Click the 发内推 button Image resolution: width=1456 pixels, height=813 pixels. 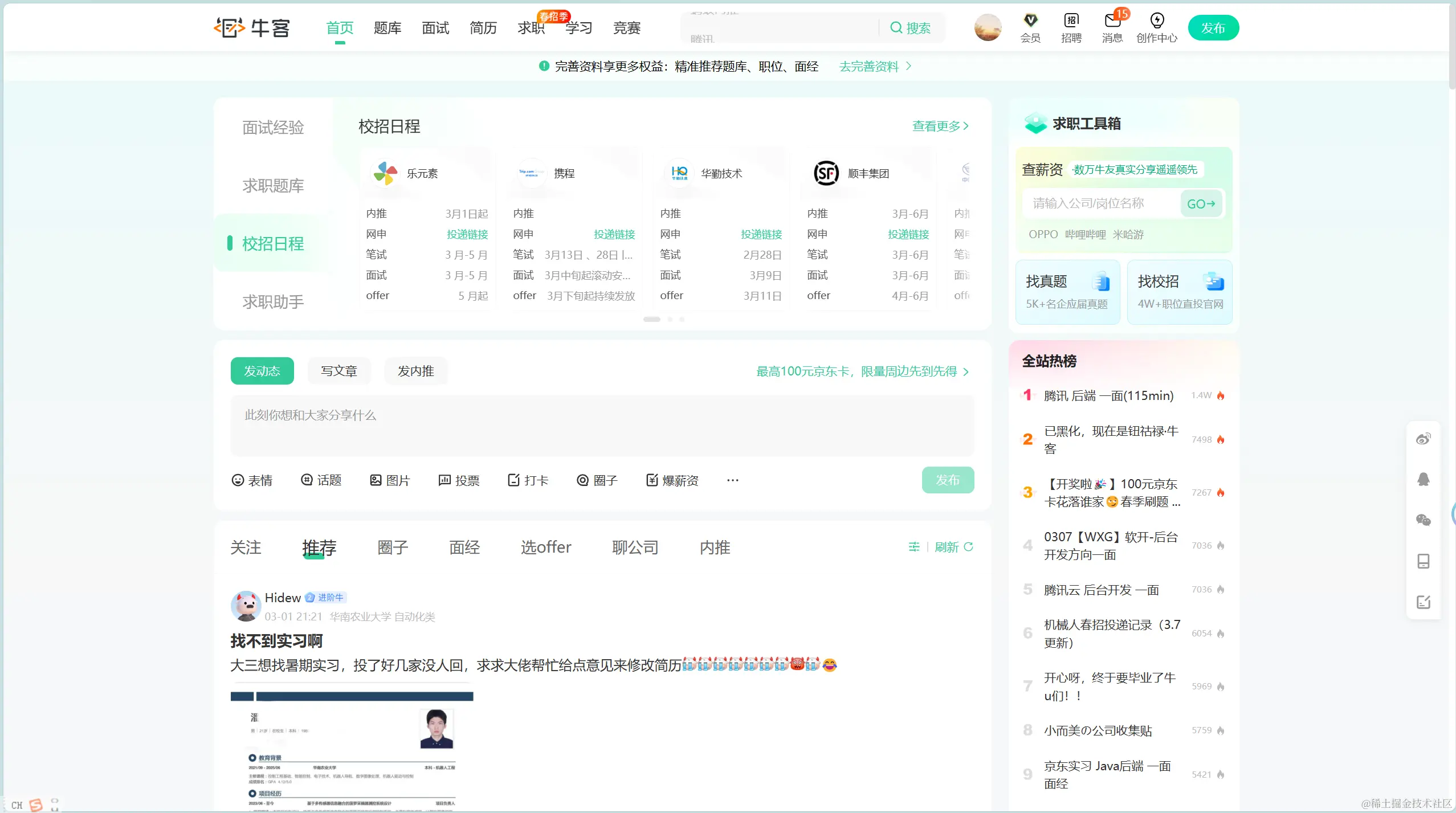[415, 371]
